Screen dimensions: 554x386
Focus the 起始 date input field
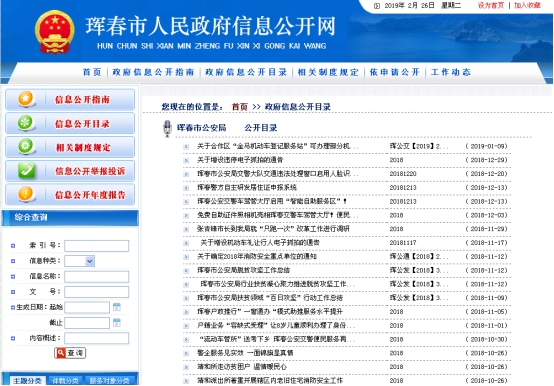(87, 307)
